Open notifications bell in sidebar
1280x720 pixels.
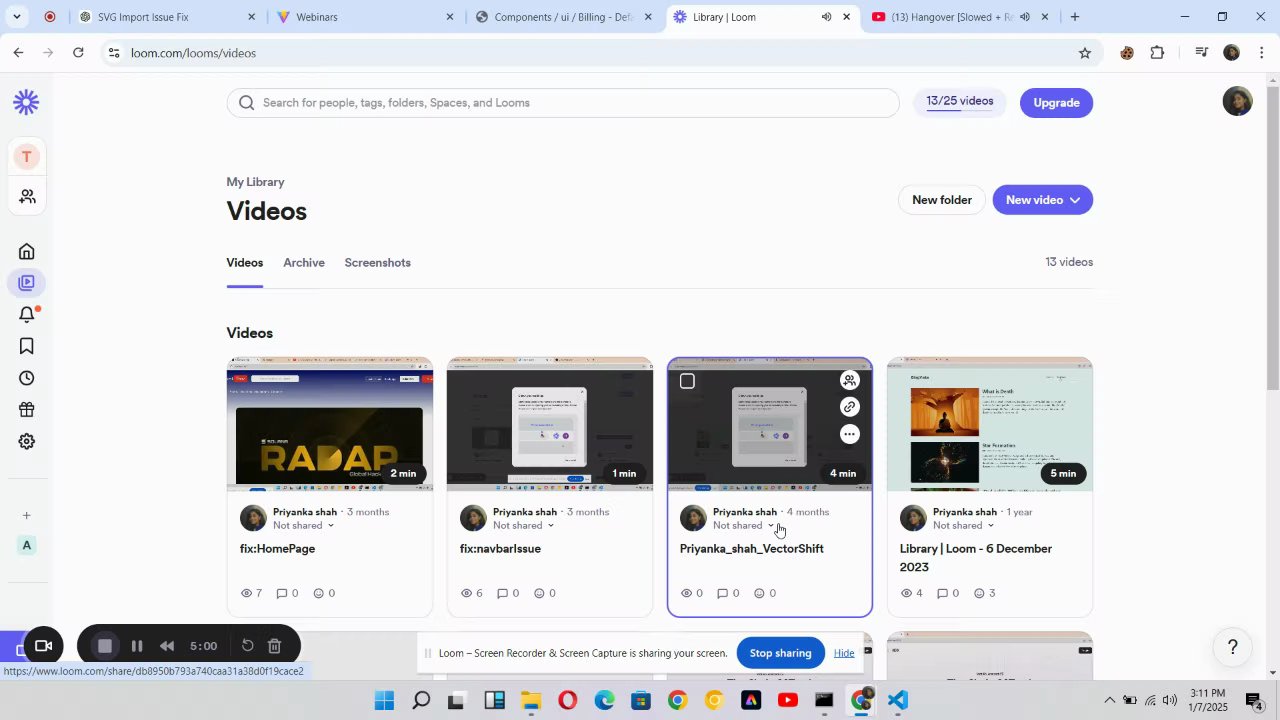tap(27, 315)
